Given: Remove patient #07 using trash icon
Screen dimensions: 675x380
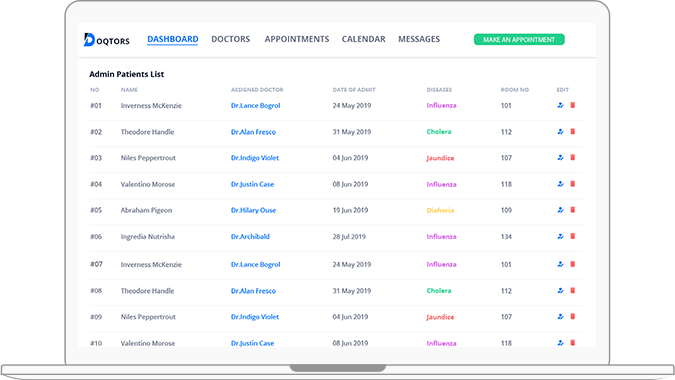Looking at the screenshot, I should pyautogui.click(x=573, y=264).
